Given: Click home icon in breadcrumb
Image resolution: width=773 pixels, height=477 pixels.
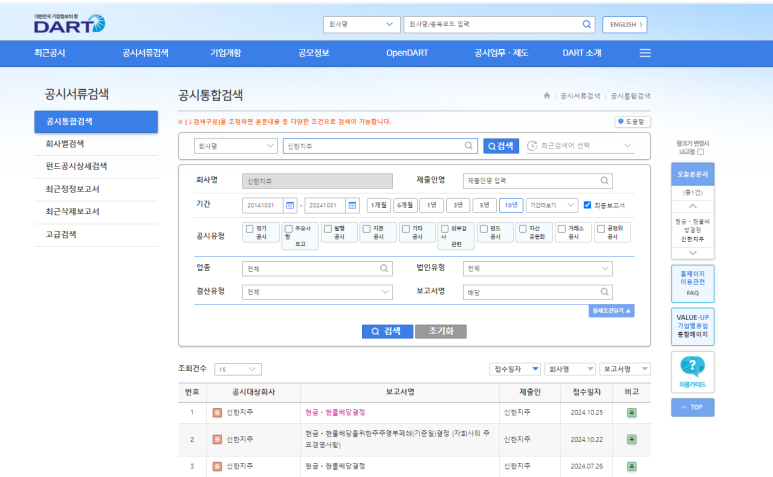Looking at the screenshot, I should click(547, 96).
